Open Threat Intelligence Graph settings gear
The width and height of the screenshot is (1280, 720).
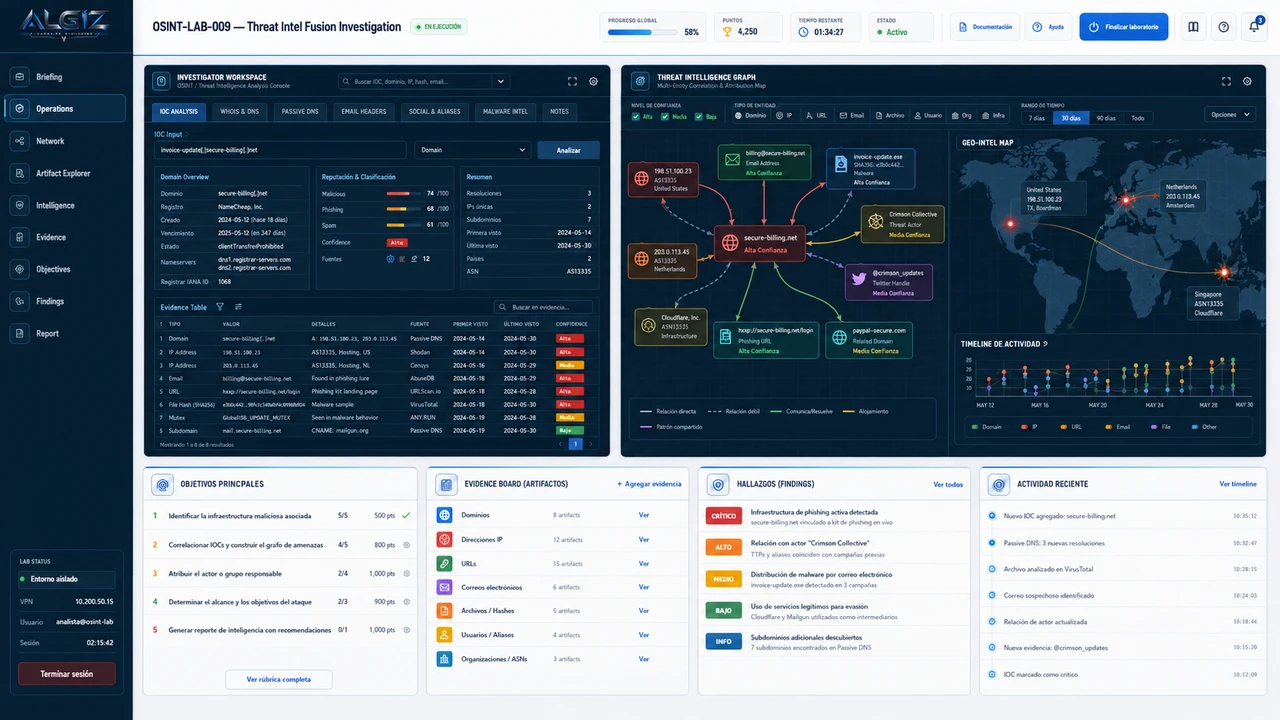pos(1247,82)
